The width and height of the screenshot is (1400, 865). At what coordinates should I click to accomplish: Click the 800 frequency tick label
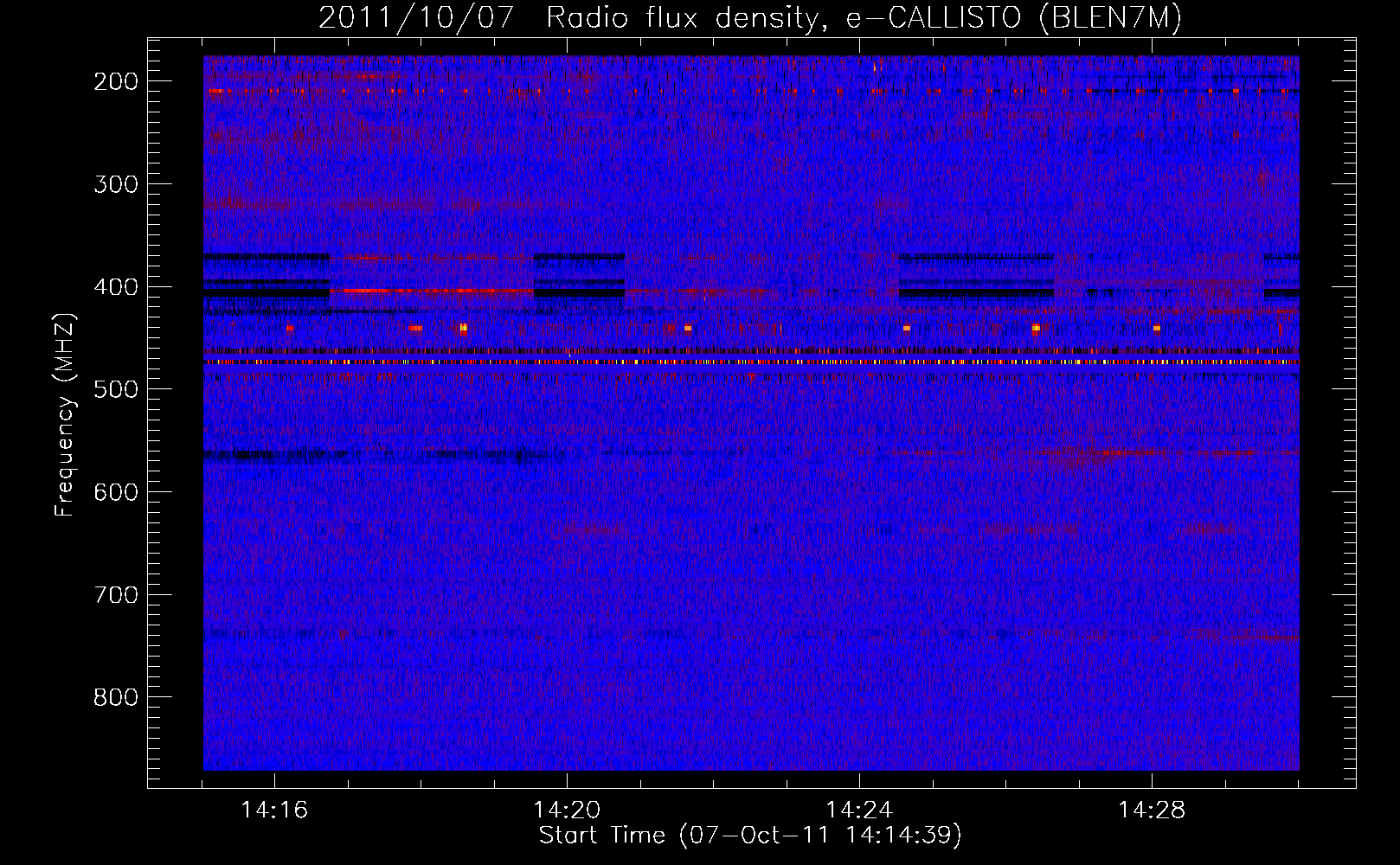tap(116, 697)
